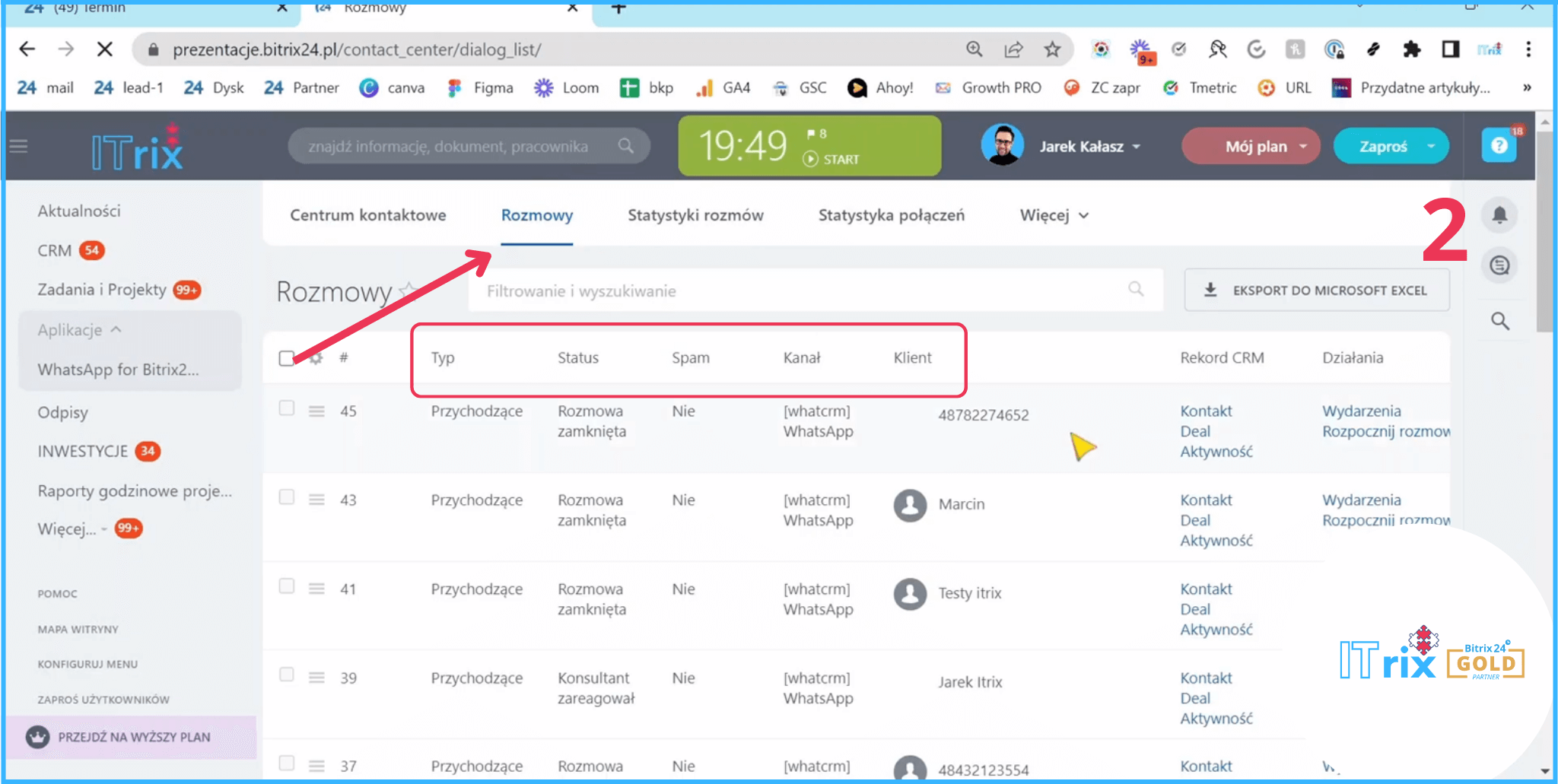
Task: Check the box for conversation 41
Action: 287,586
